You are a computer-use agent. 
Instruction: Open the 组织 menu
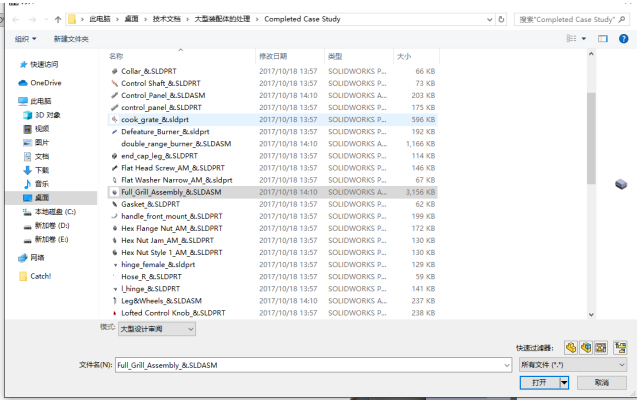pos(25,39)
